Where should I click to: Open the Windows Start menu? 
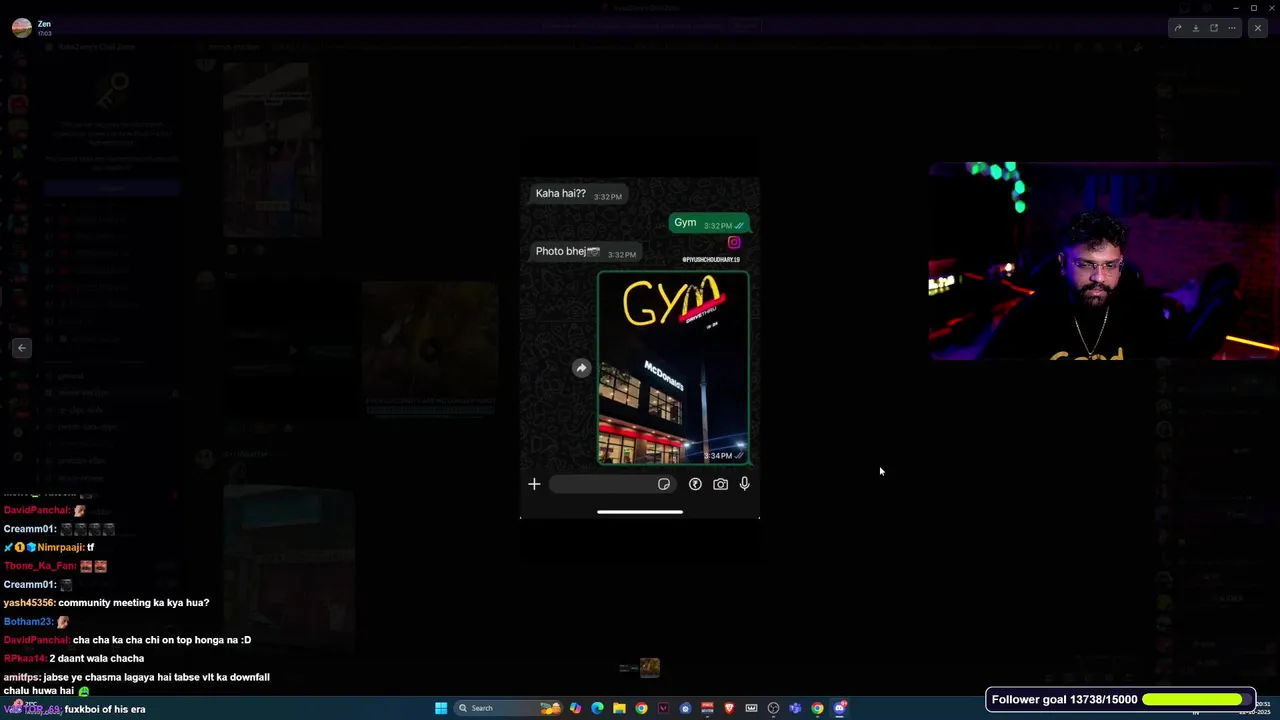click(x=441, y=708)
